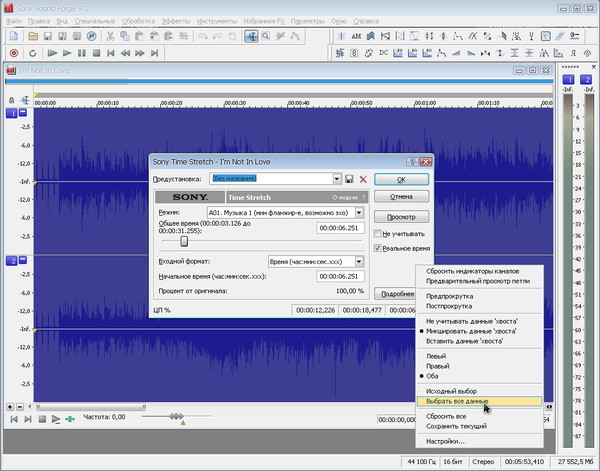Select the Pencil tool icon
This screenshot has height=471, width=600.
280,36
